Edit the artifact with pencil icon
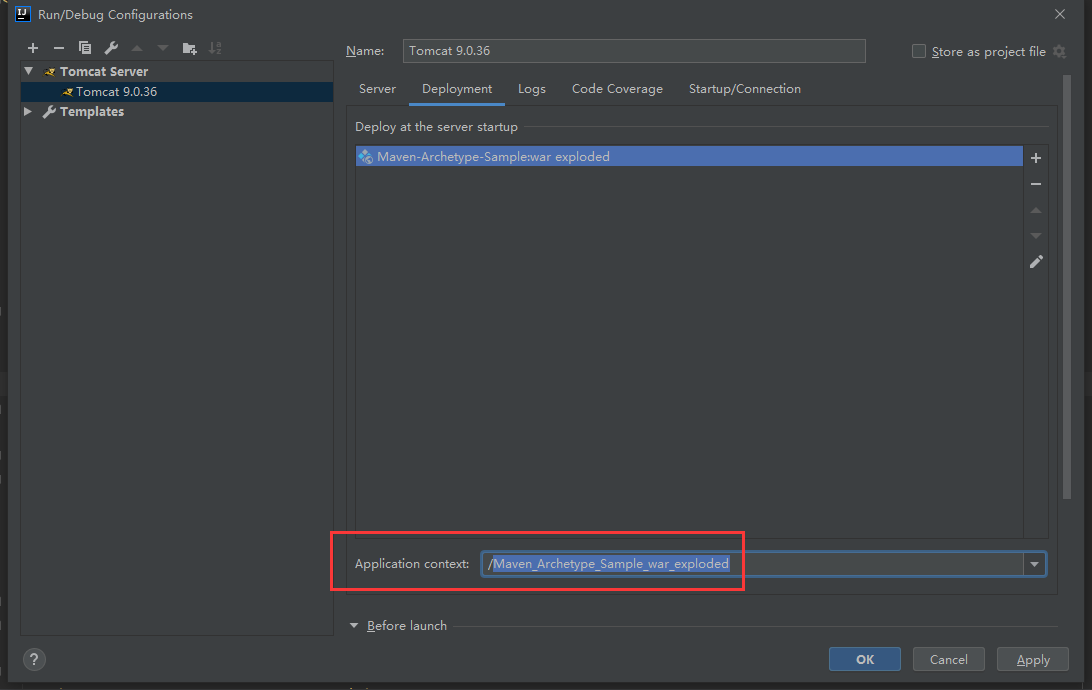 click(1036, 262)
